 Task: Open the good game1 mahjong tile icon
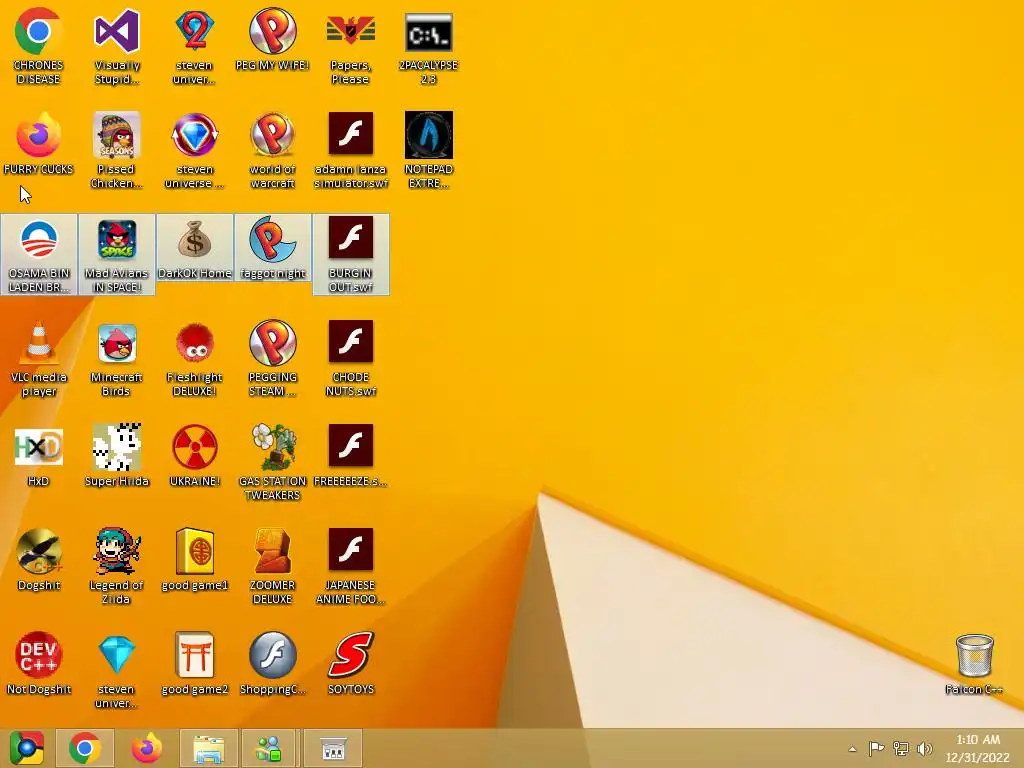(195, 560)
